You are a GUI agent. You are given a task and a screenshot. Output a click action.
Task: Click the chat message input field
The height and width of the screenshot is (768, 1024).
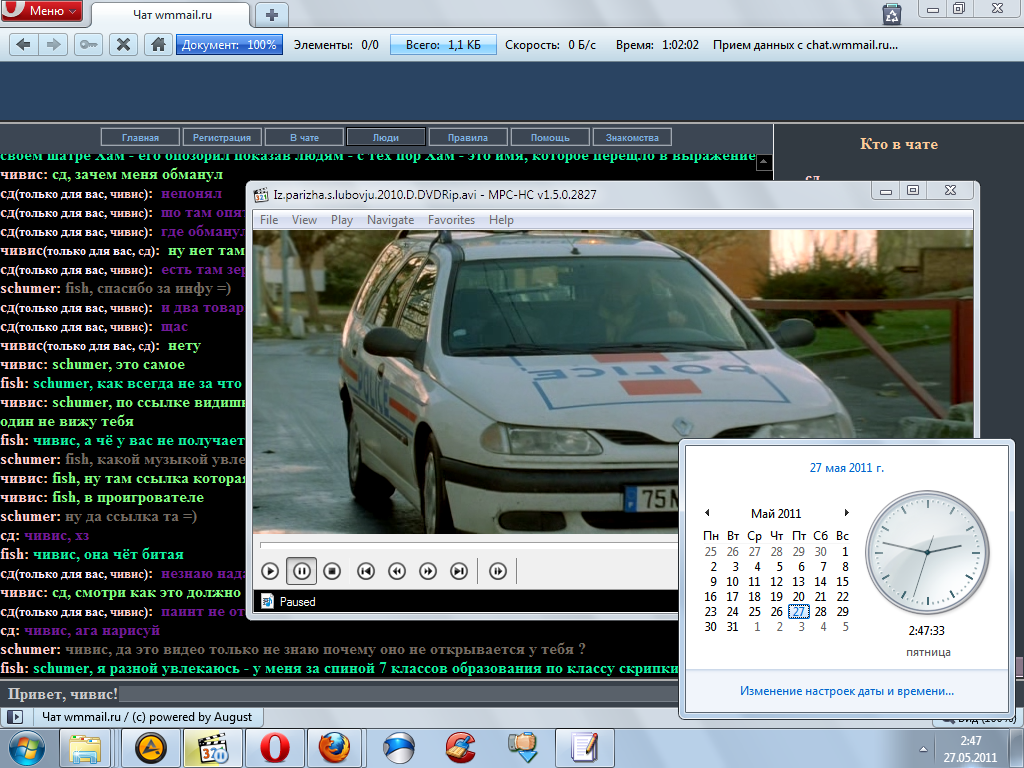pos(398,694)
